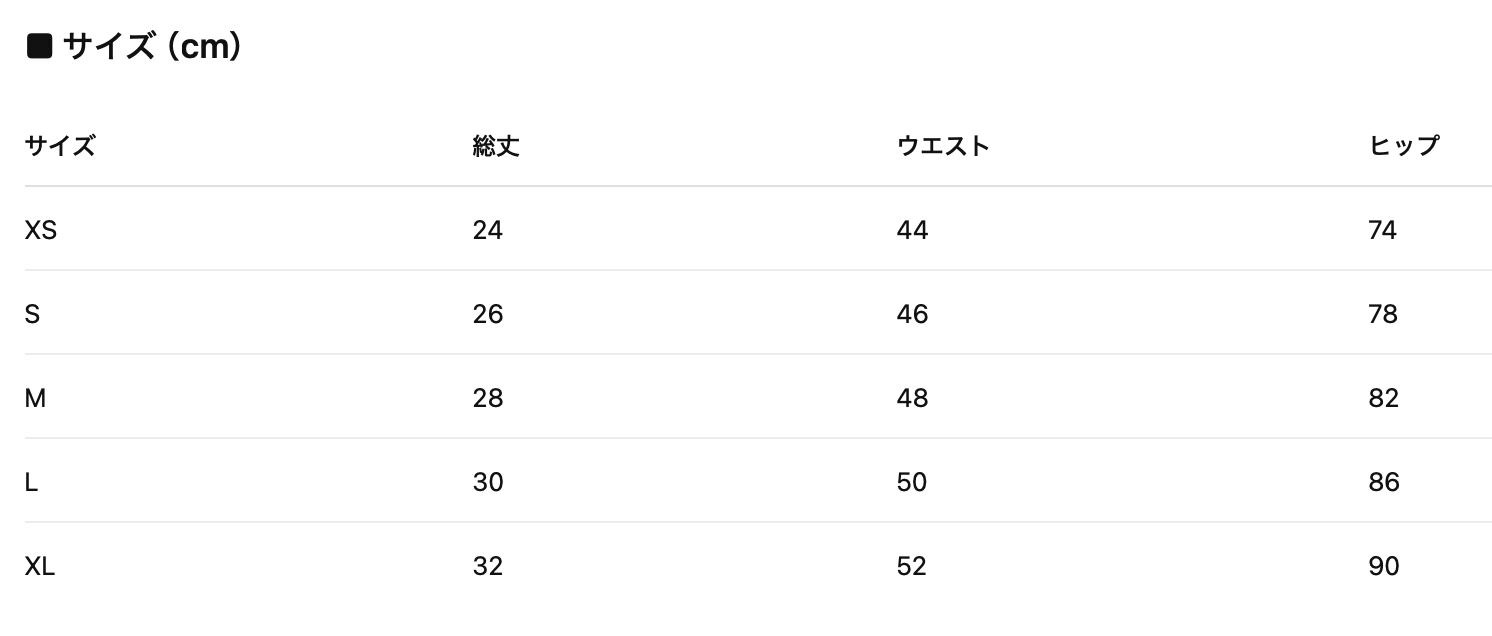
Task: Click the S size row label
Action: point(32,315)
